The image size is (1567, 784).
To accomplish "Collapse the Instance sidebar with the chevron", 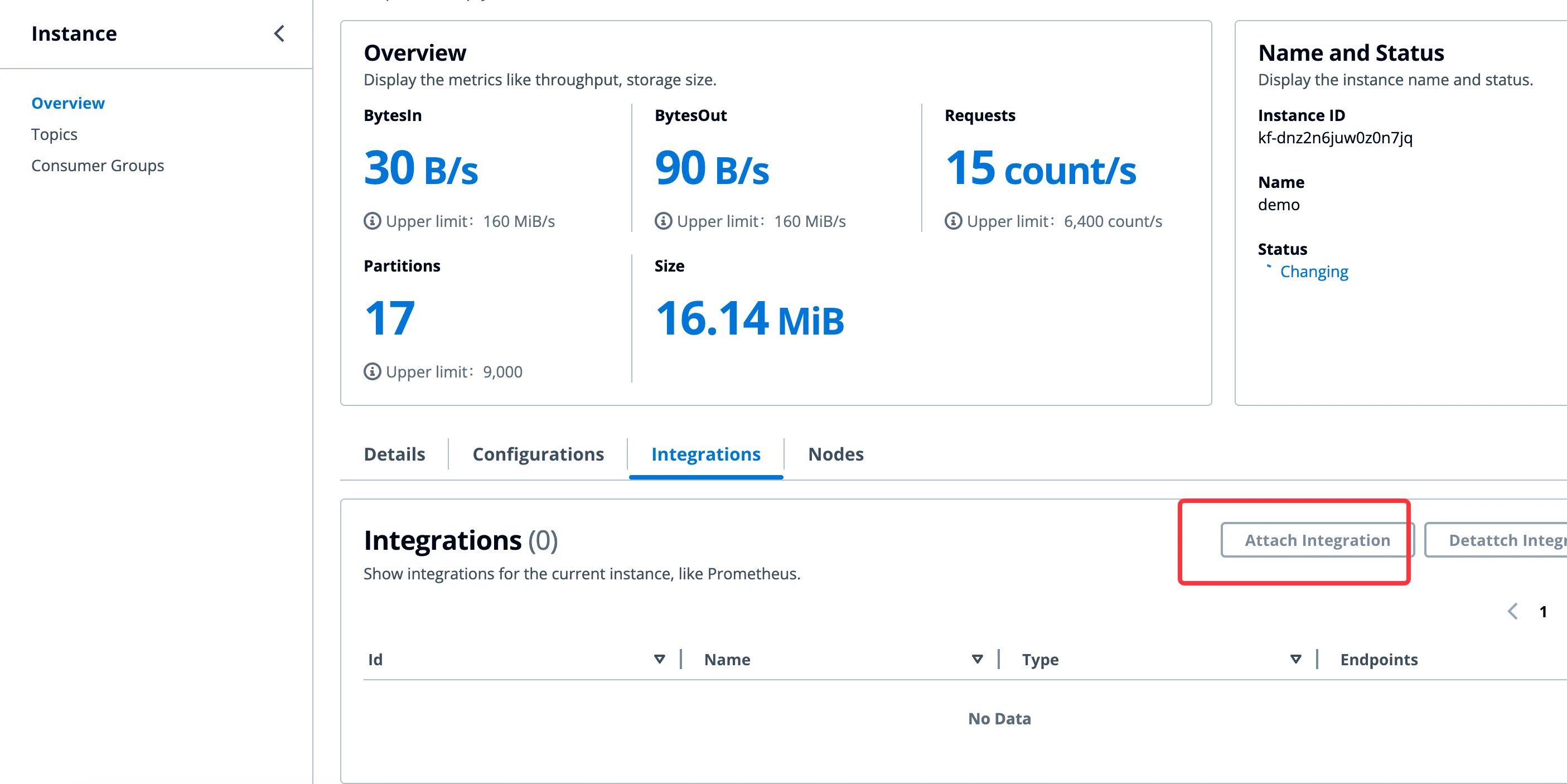I will pos(279,33).
